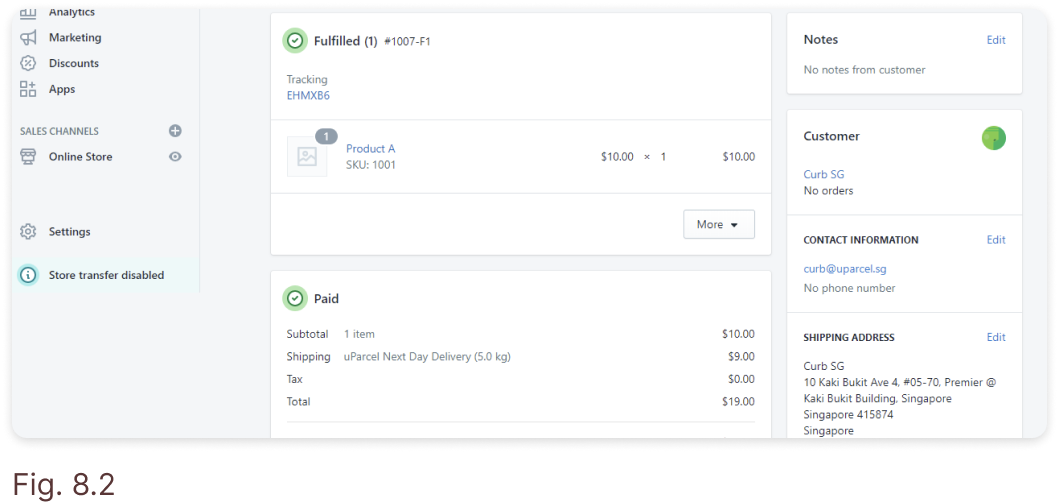The height and width of the screenshot is (502, 1059).
Task: Add a sales channel with plus icon
Action: [175, 131]
